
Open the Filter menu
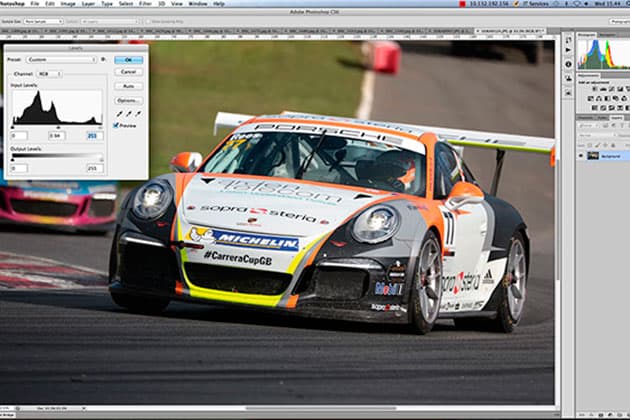[x=145, y=4]
